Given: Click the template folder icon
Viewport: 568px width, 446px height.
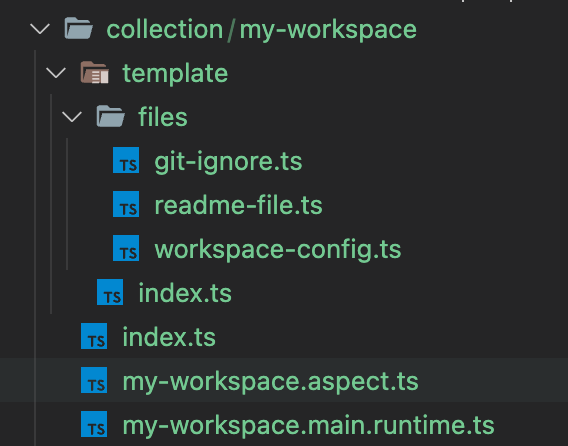Looking at the screenshot, I should [x=95, y=72].
